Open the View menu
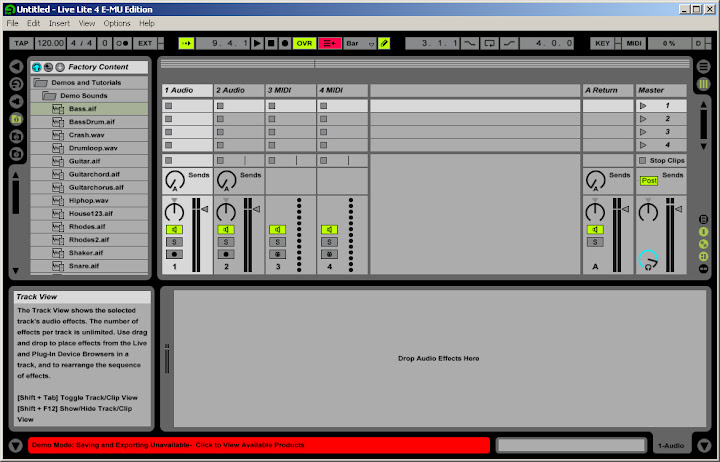 tap(86, 23)
